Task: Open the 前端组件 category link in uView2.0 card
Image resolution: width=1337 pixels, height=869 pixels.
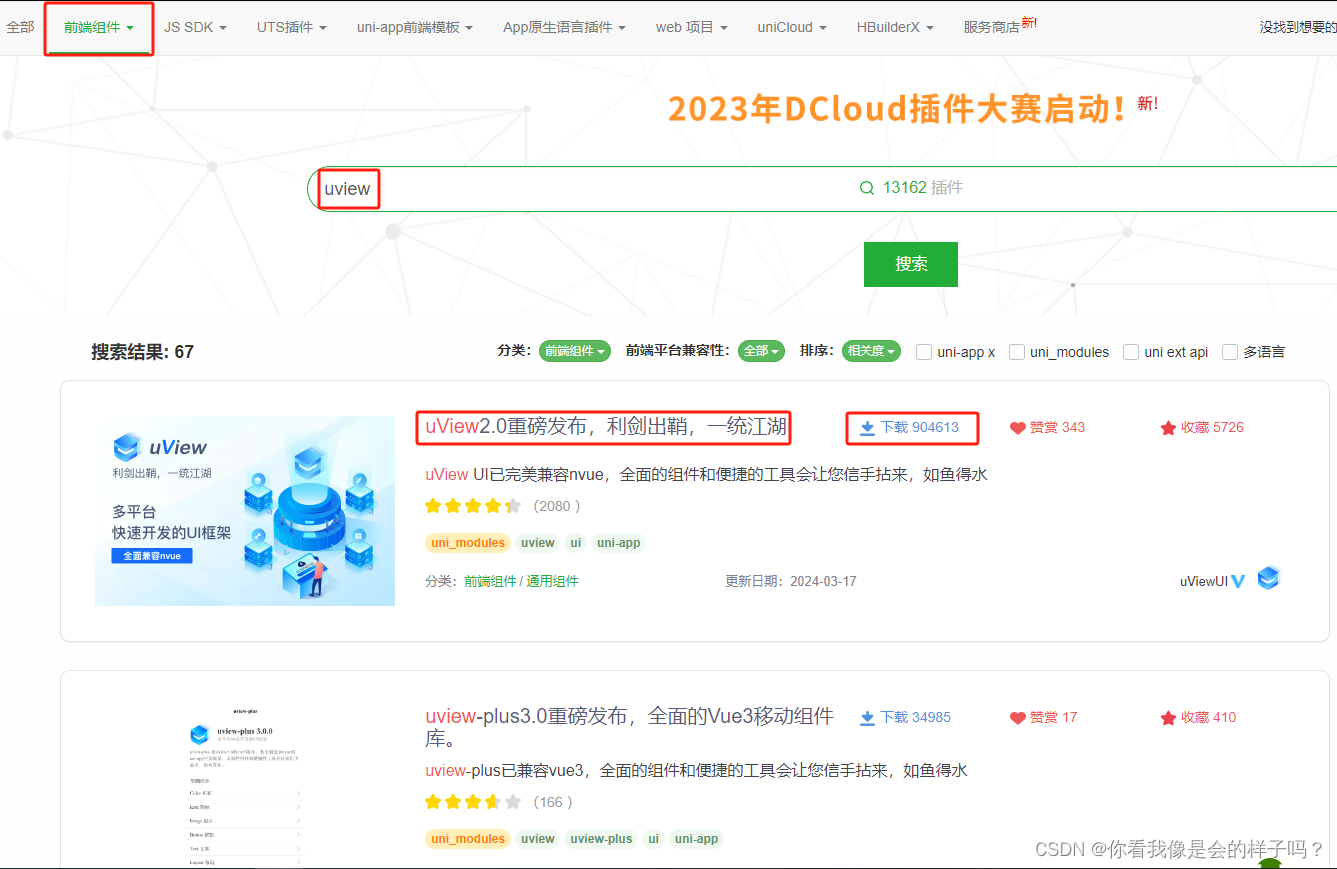Action: [490, 581]
